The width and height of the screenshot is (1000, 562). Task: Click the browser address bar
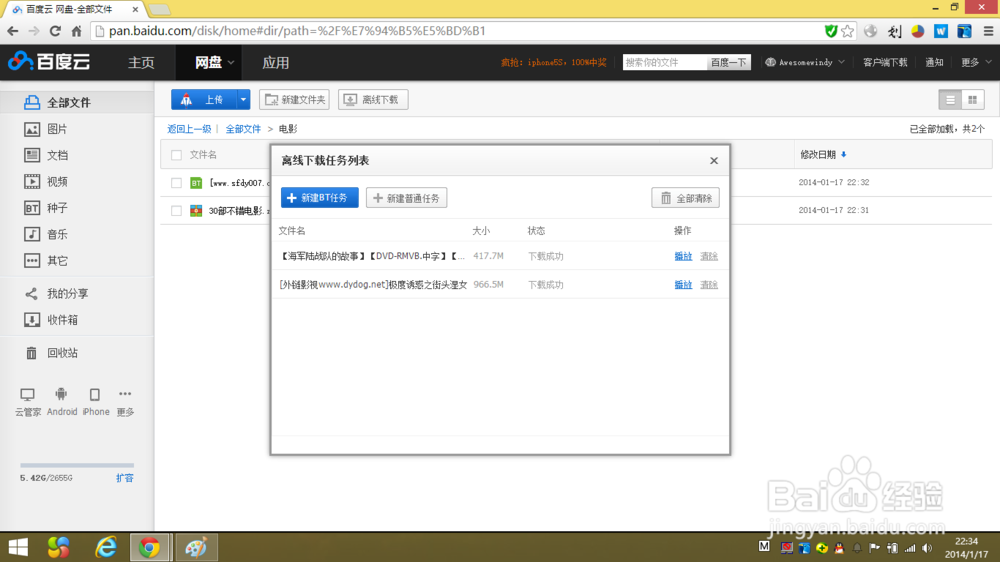click(x=456, y=31)
